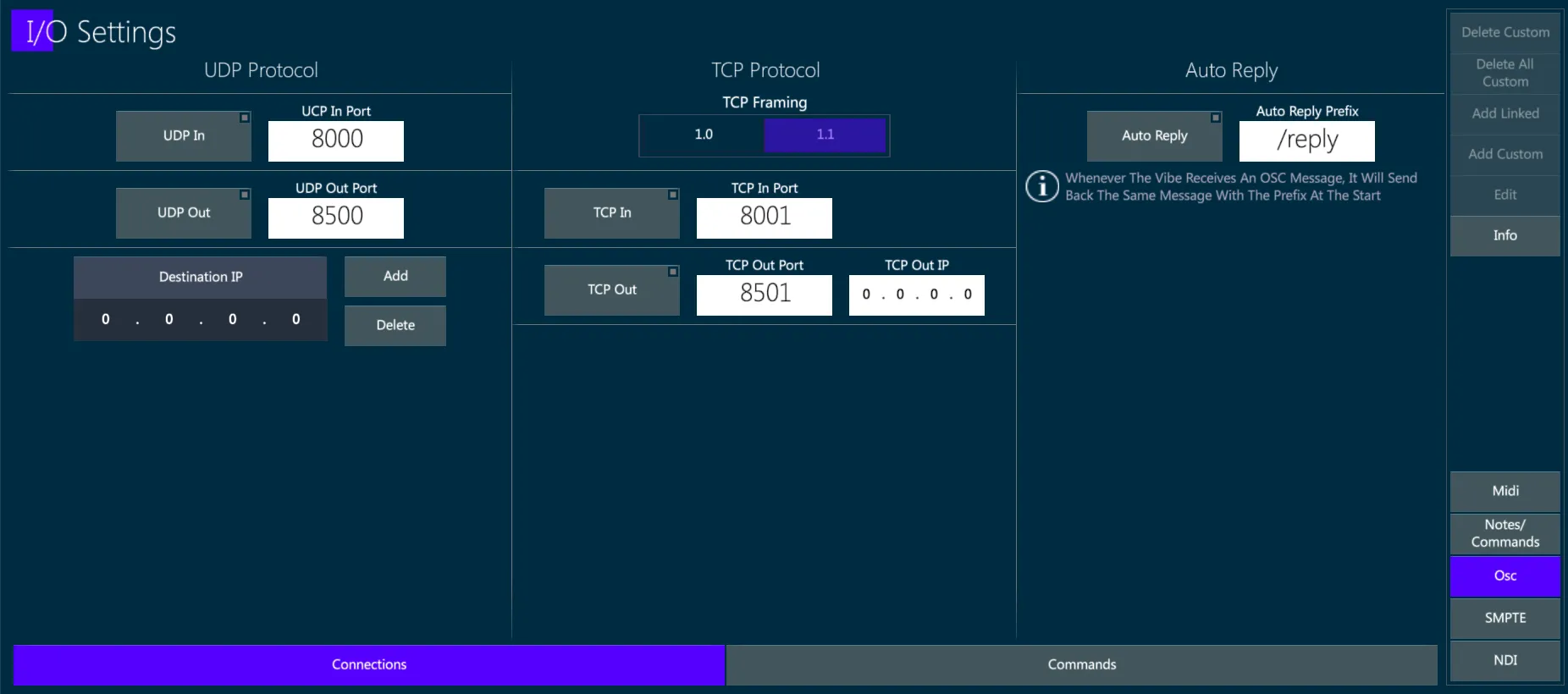Open the NDI settings page
The image size is (1568, 694).
[x=1505, y=660]
